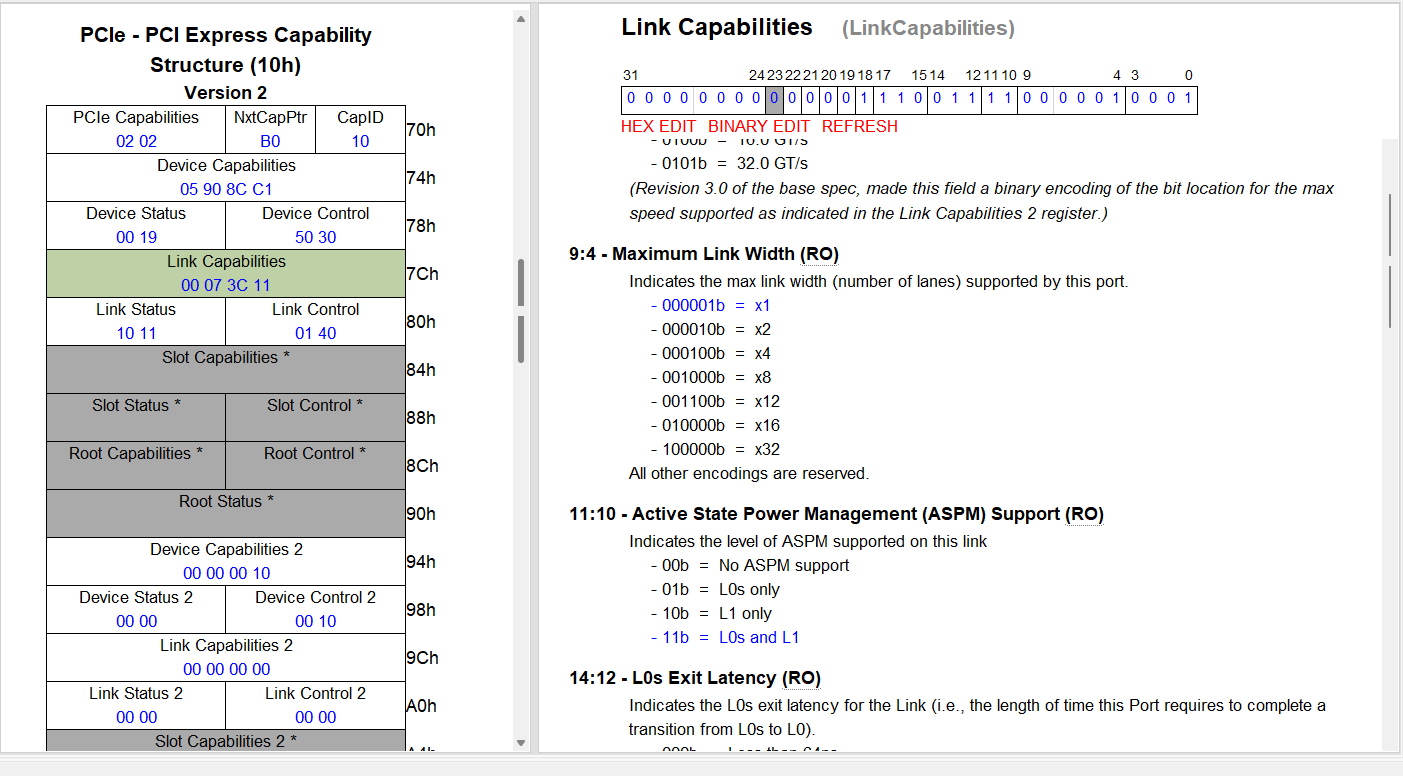Click the highlighted Link Capabilities register
The height and width of the screenshot is (776, 1403).
pos(226,274)
